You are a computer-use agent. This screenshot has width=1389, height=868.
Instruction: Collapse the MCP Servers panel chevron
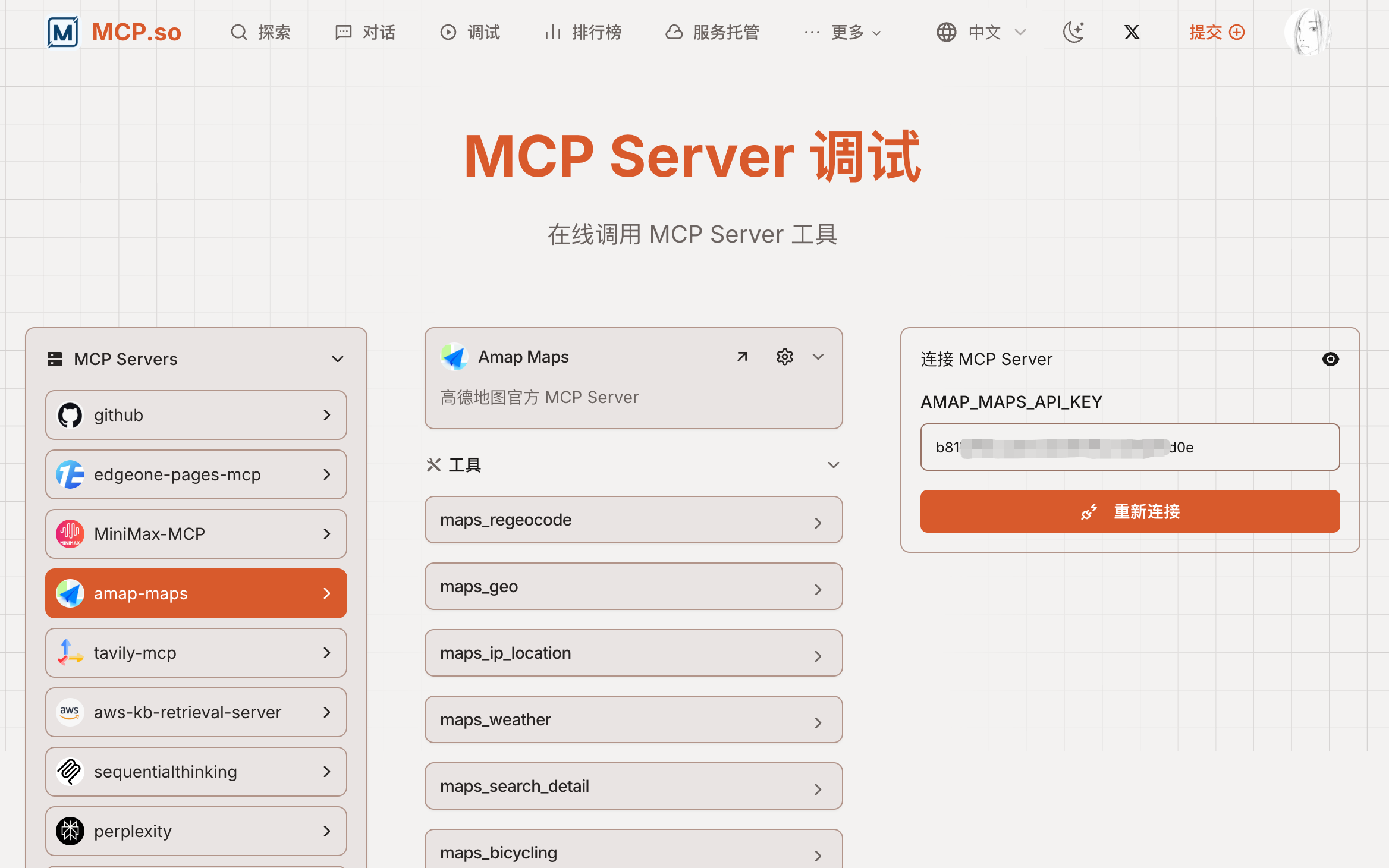pos(338,359)
